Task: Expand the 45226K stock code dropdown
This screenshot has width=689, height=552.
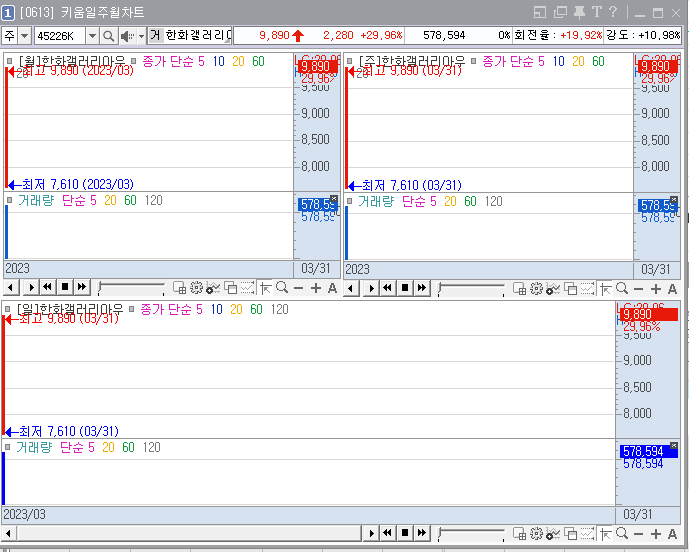Action: point(92,36)
